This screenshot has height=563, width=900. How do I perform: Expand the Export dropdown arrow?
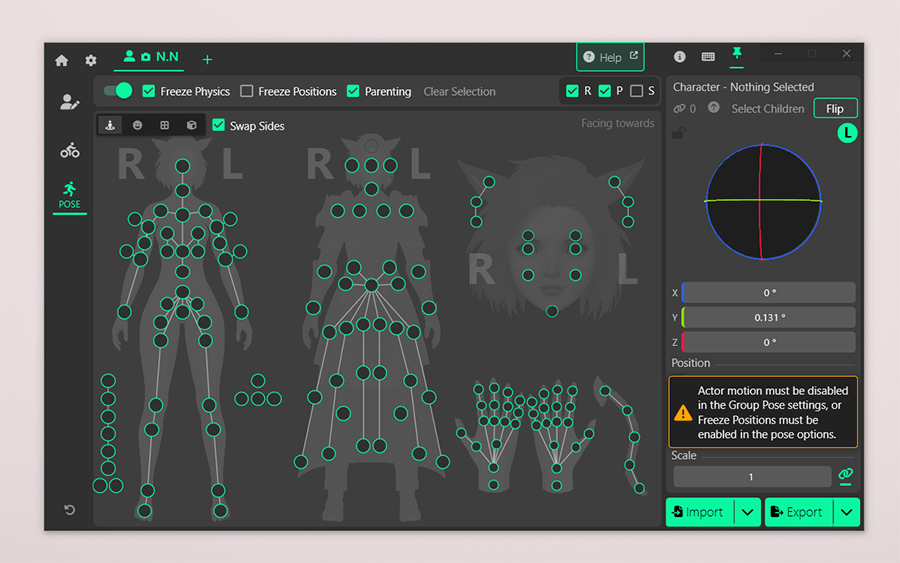(x=846, y=512)
